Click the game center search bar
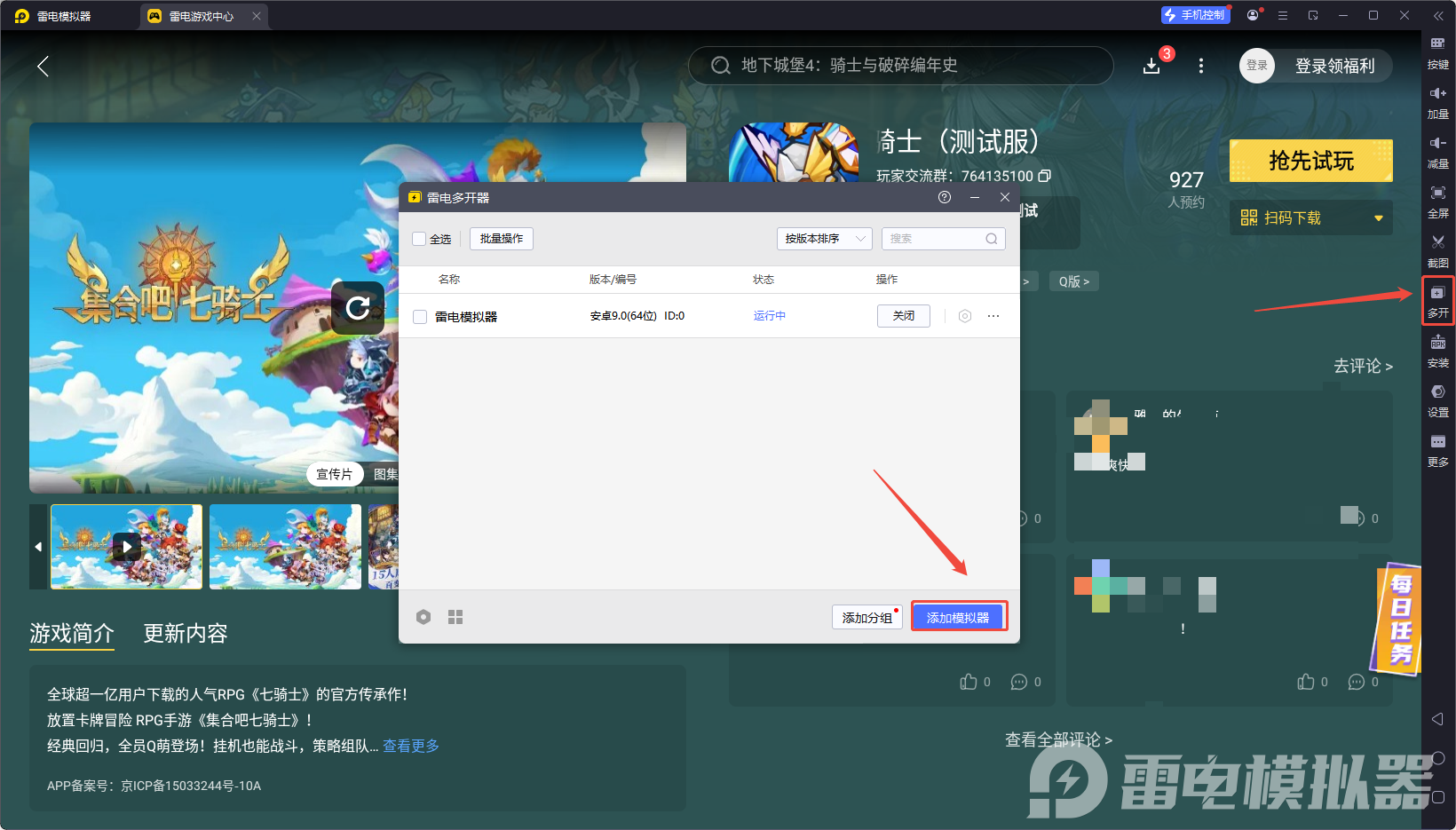1456x830 pixels. tap(900, 66)
